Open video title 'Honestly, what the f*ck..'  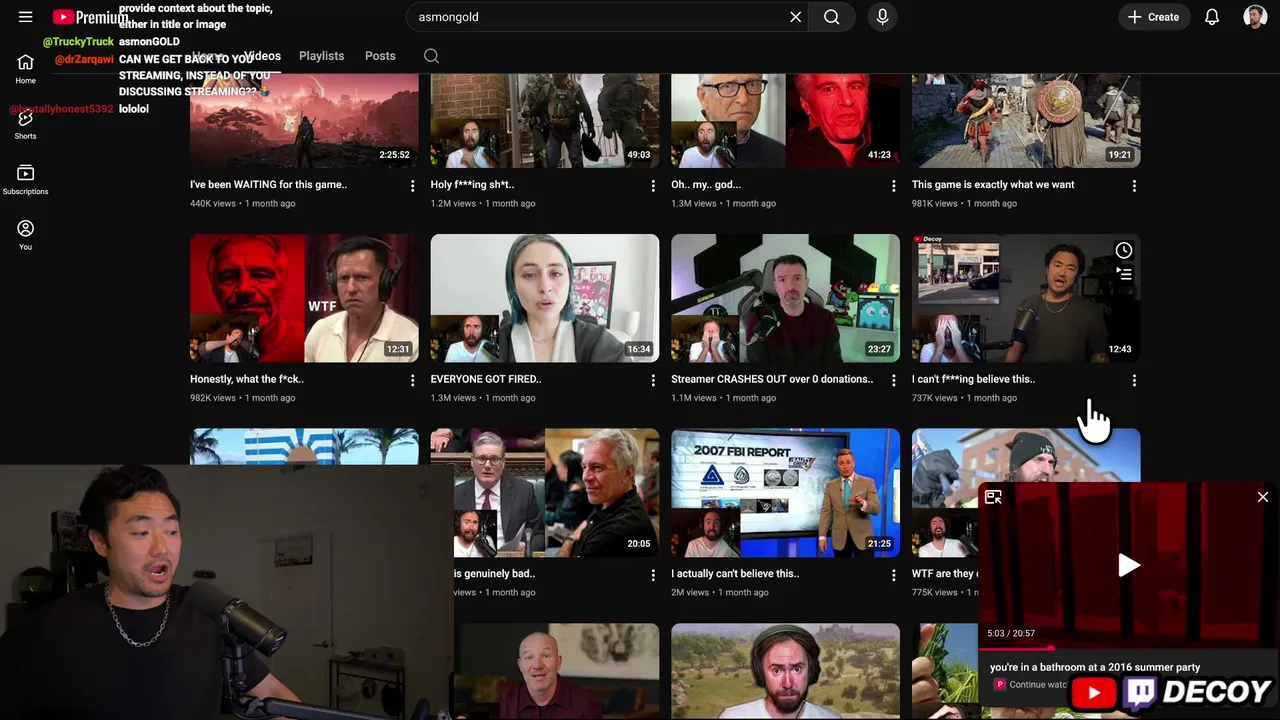click(247, 379)
